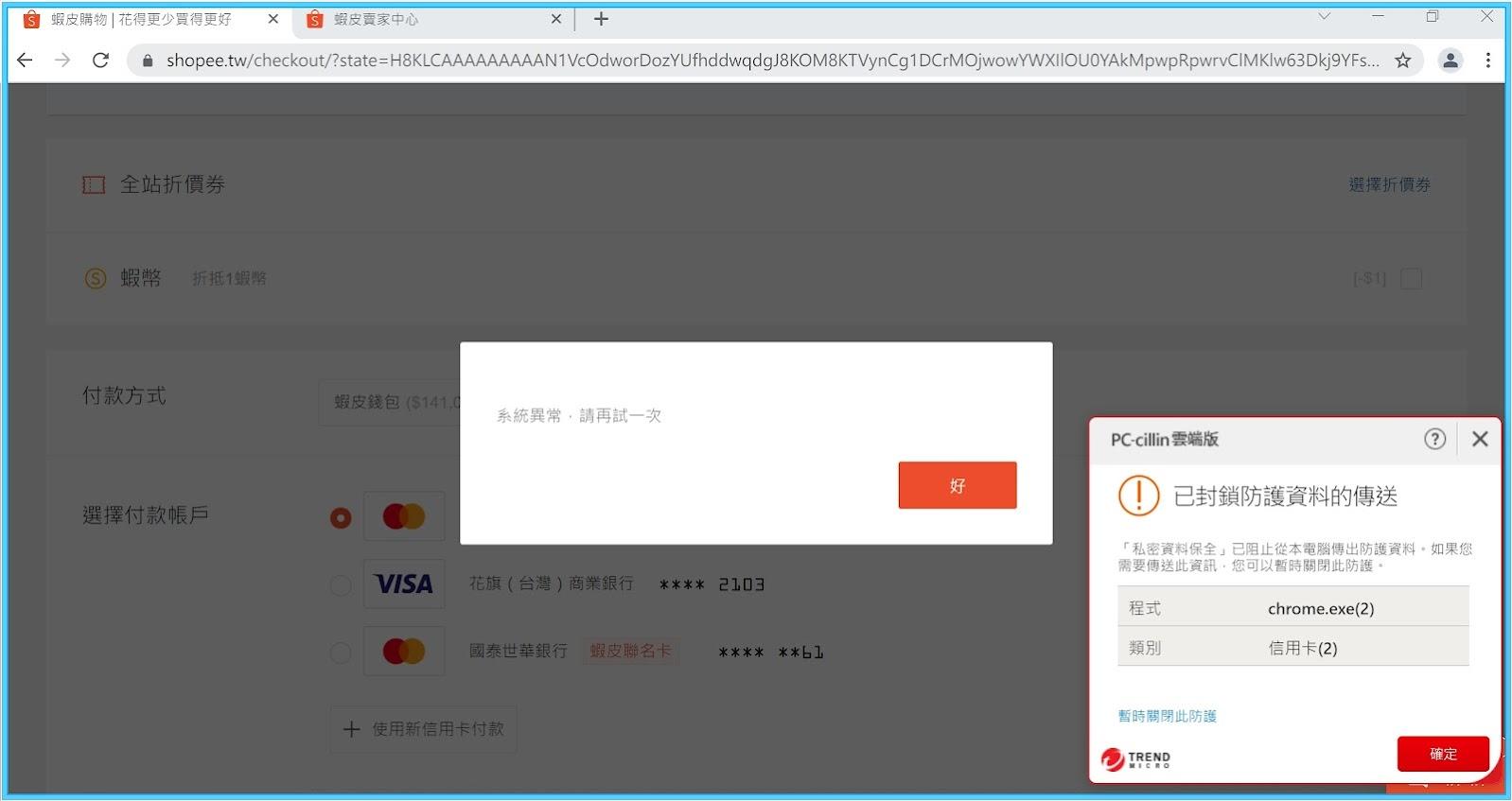Click the browser forward arrow

[x=62, y=61]
